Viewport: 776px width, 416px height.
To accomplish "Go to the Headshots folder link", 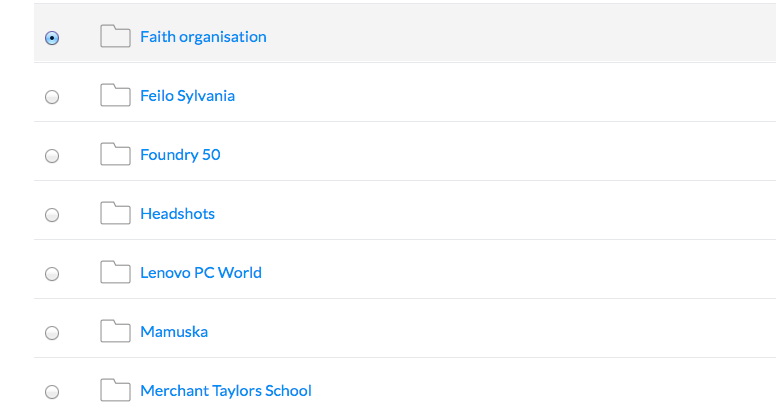I will tap(178, 214).
